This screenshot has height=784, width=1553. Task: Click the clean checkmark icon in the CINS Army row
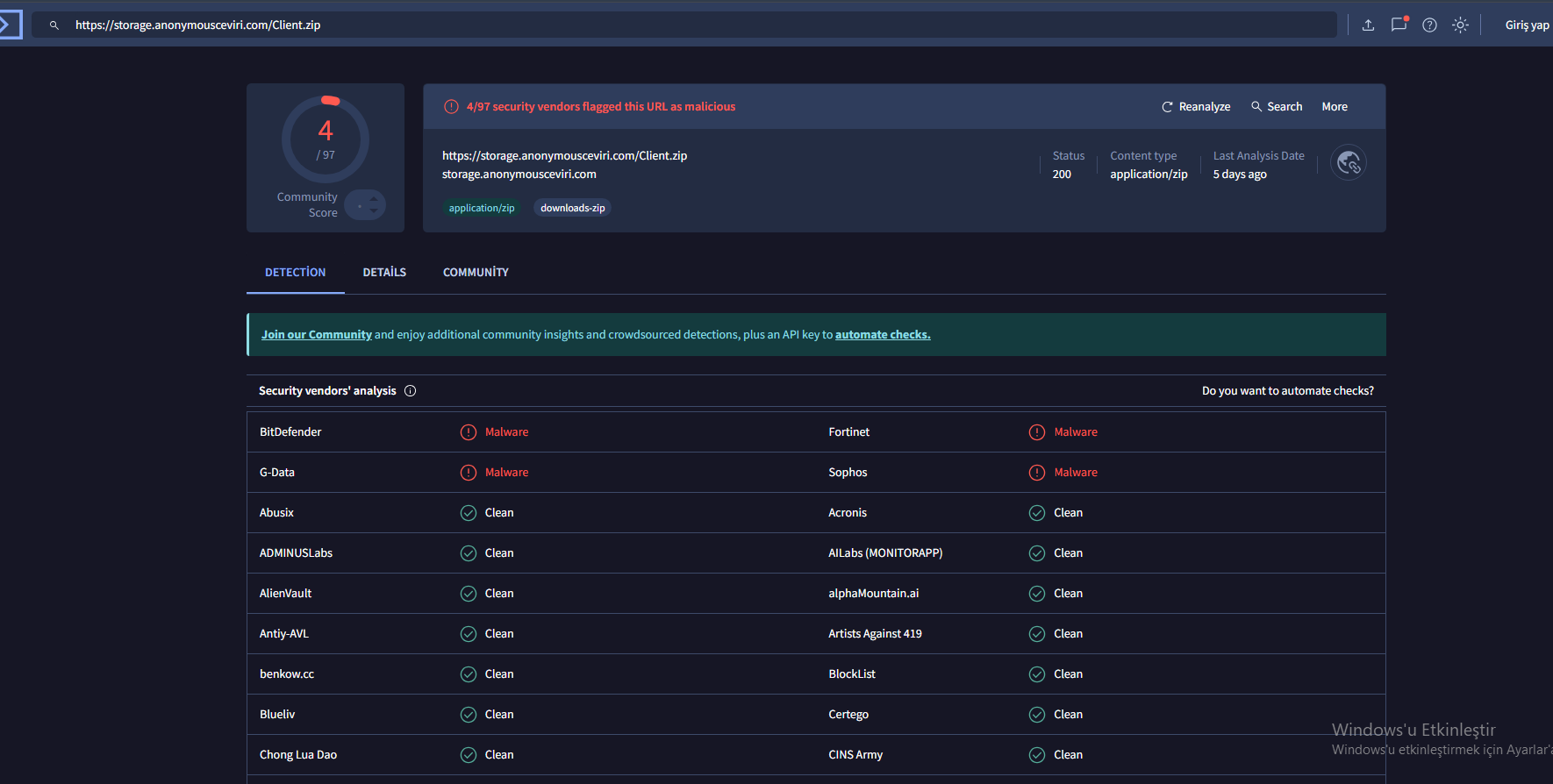click(x=1037, y=755)
